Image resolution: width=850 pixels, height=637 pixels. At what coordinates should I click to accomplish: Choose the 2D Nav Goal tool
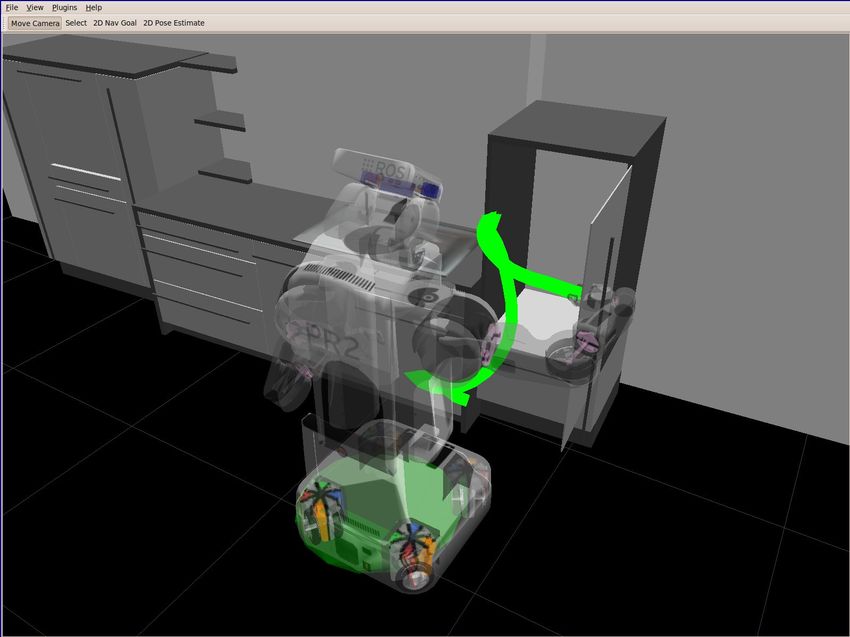coord(115,23)
